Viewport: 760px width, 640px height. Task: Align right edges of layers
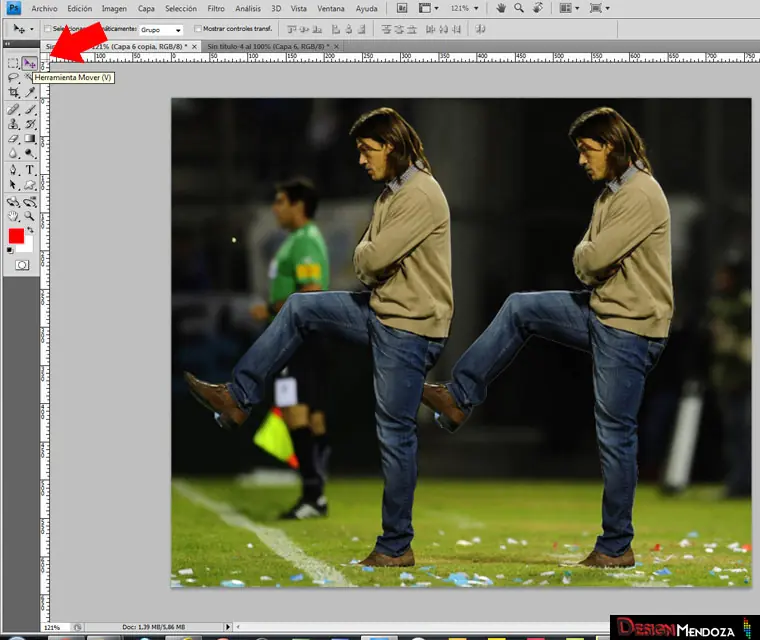point(361,30)
